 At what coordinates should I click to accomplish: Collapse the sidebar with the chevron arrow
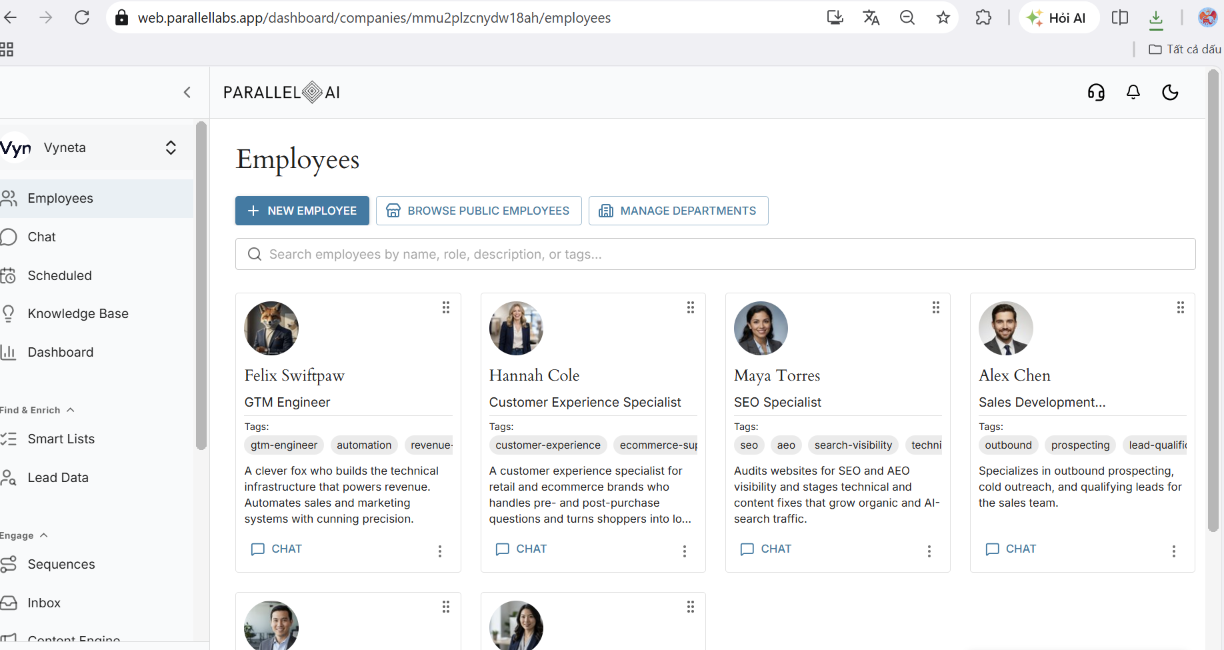[187, 92]
